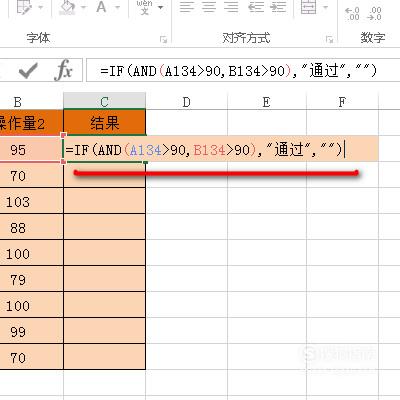Click the fx insert function button
This screenshot has width=400, height=400.
coord(64,70)
